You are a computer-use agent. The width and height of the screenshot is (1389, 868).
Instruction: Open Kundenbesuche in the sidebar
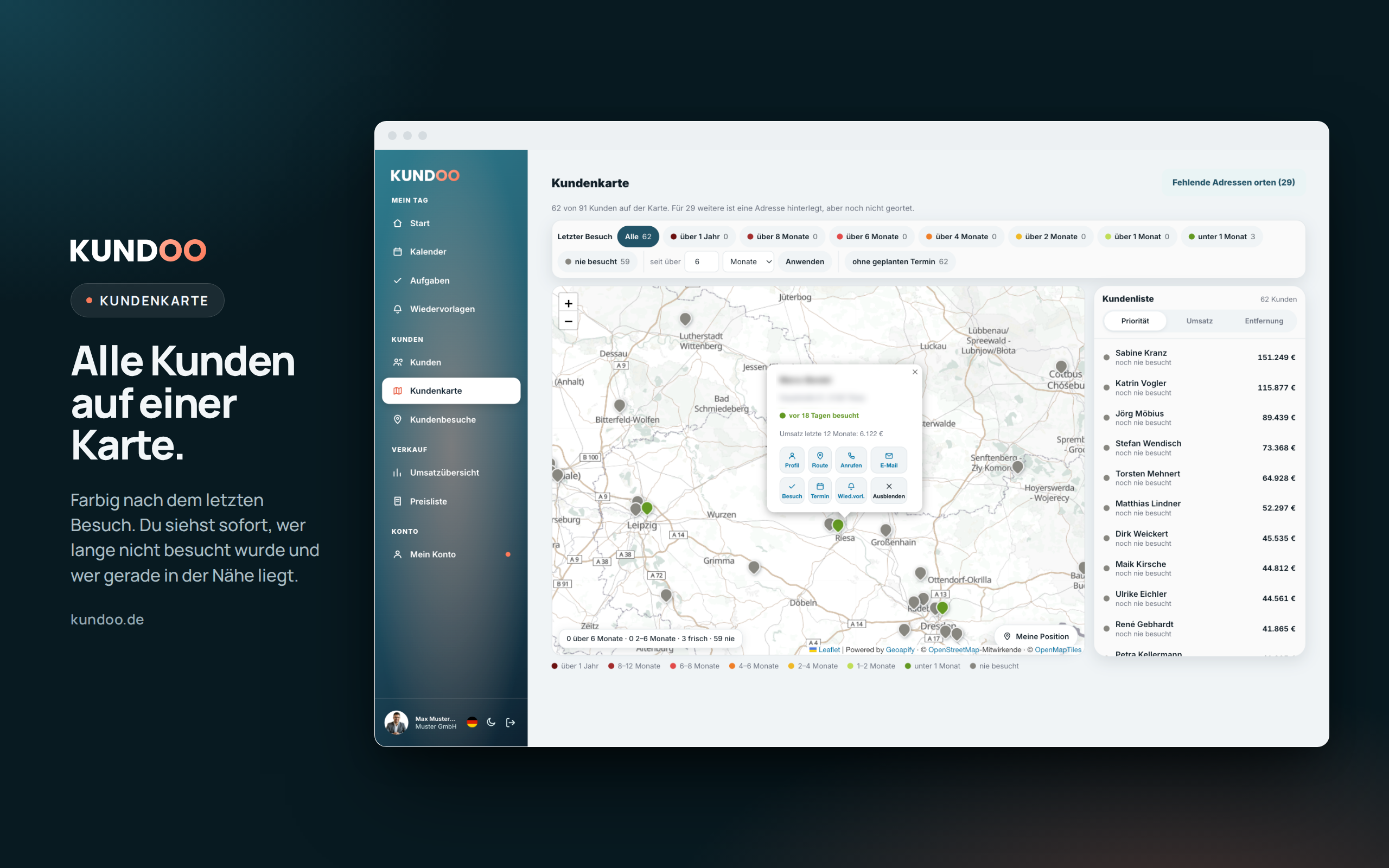(451, 420)
